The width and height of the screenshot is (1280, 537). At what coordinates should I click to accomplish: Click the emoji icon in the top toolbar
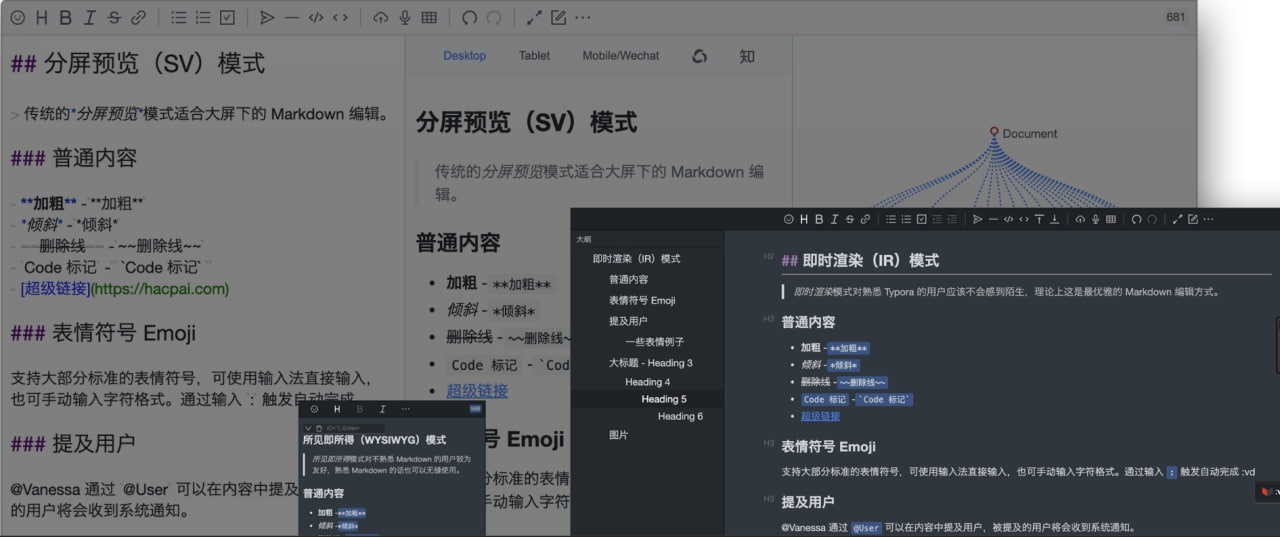[x=17, y=18]
